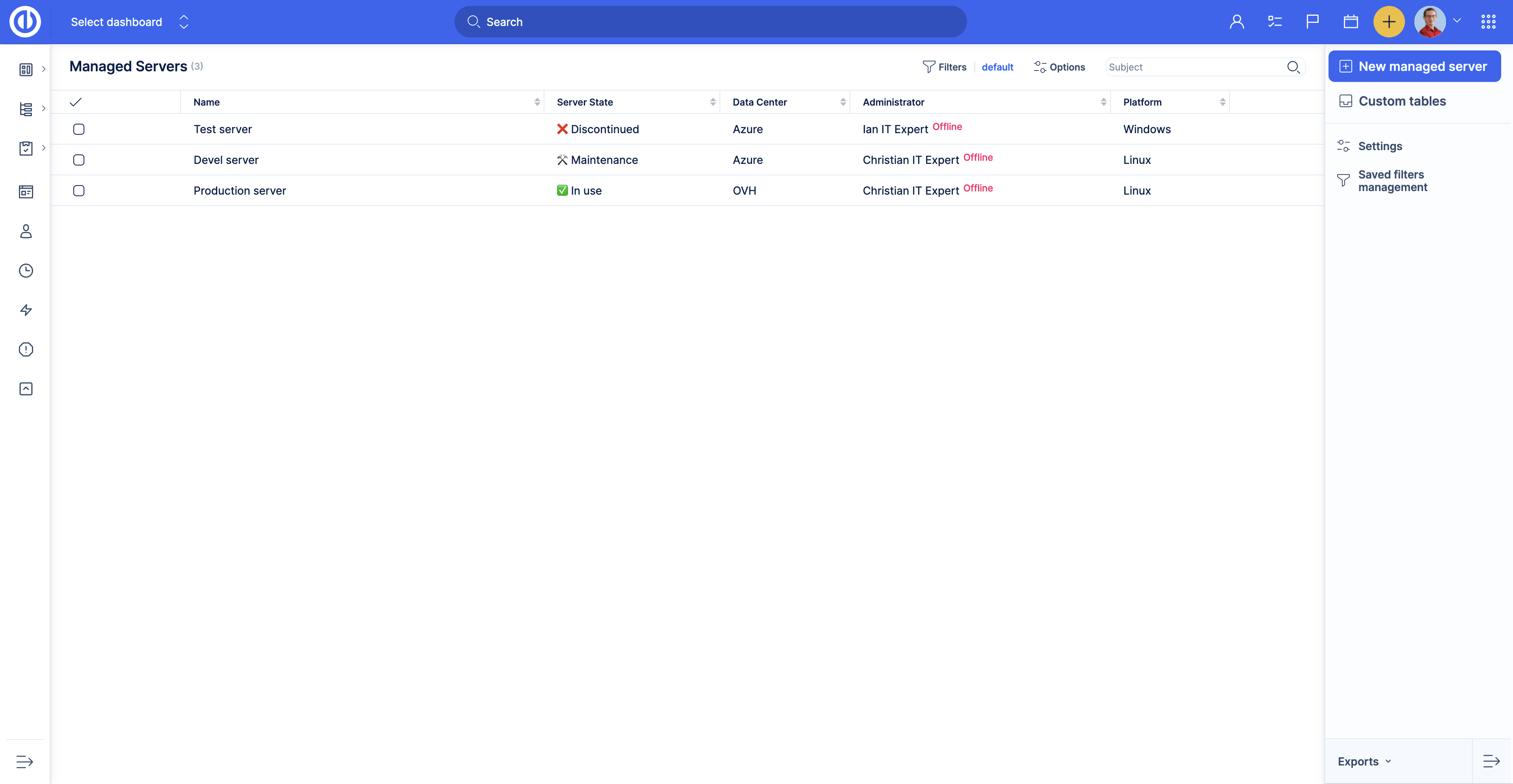Open the user avatar dropdown arrow
The width and height of the screenshot is (1513, 784).
[1457, 20]
